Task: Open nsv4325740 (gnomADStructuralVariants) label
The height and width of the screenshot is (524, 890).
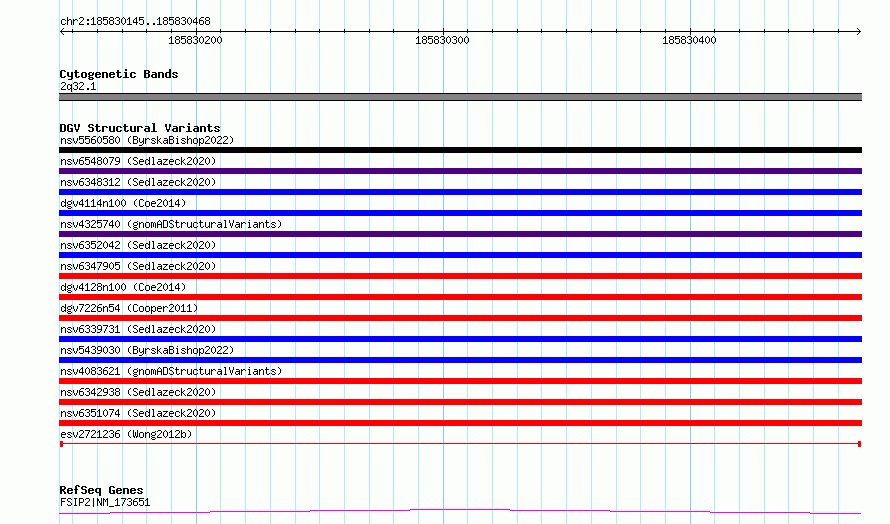Action: pyautogui.click(x=171, y=224)
